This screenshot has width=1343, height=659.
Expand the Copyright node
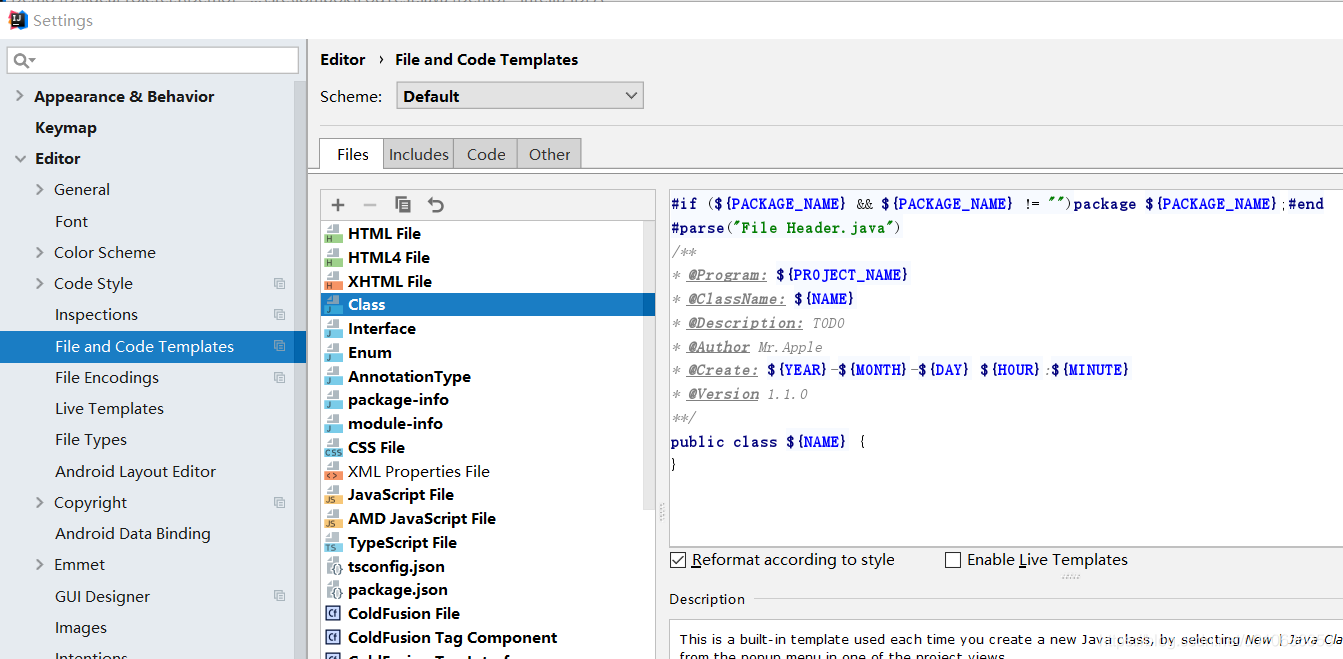coord(40,503)
